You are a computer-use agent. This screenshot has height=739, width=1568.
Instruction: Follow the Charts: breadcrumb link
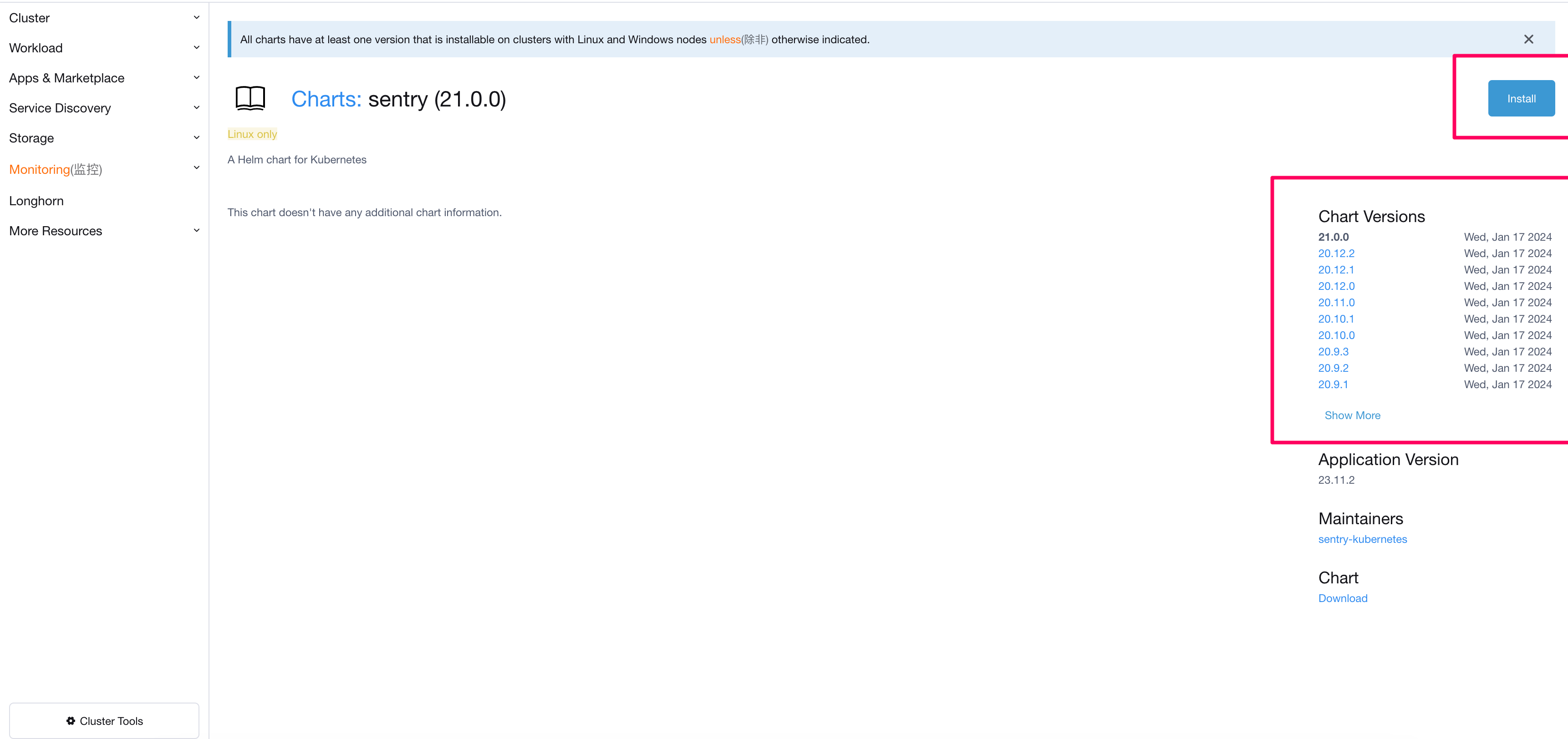coord(326,99)
